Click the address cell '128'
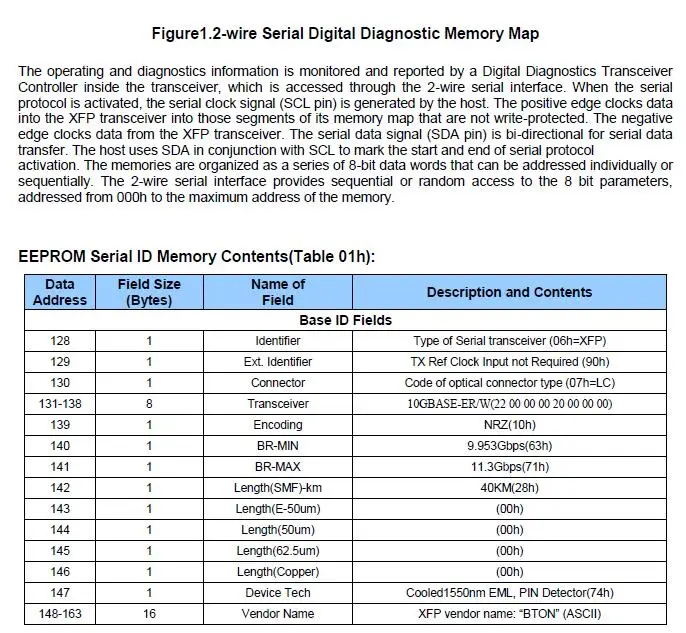The width and height of the screenshot is (686, 633). [60, 341]
